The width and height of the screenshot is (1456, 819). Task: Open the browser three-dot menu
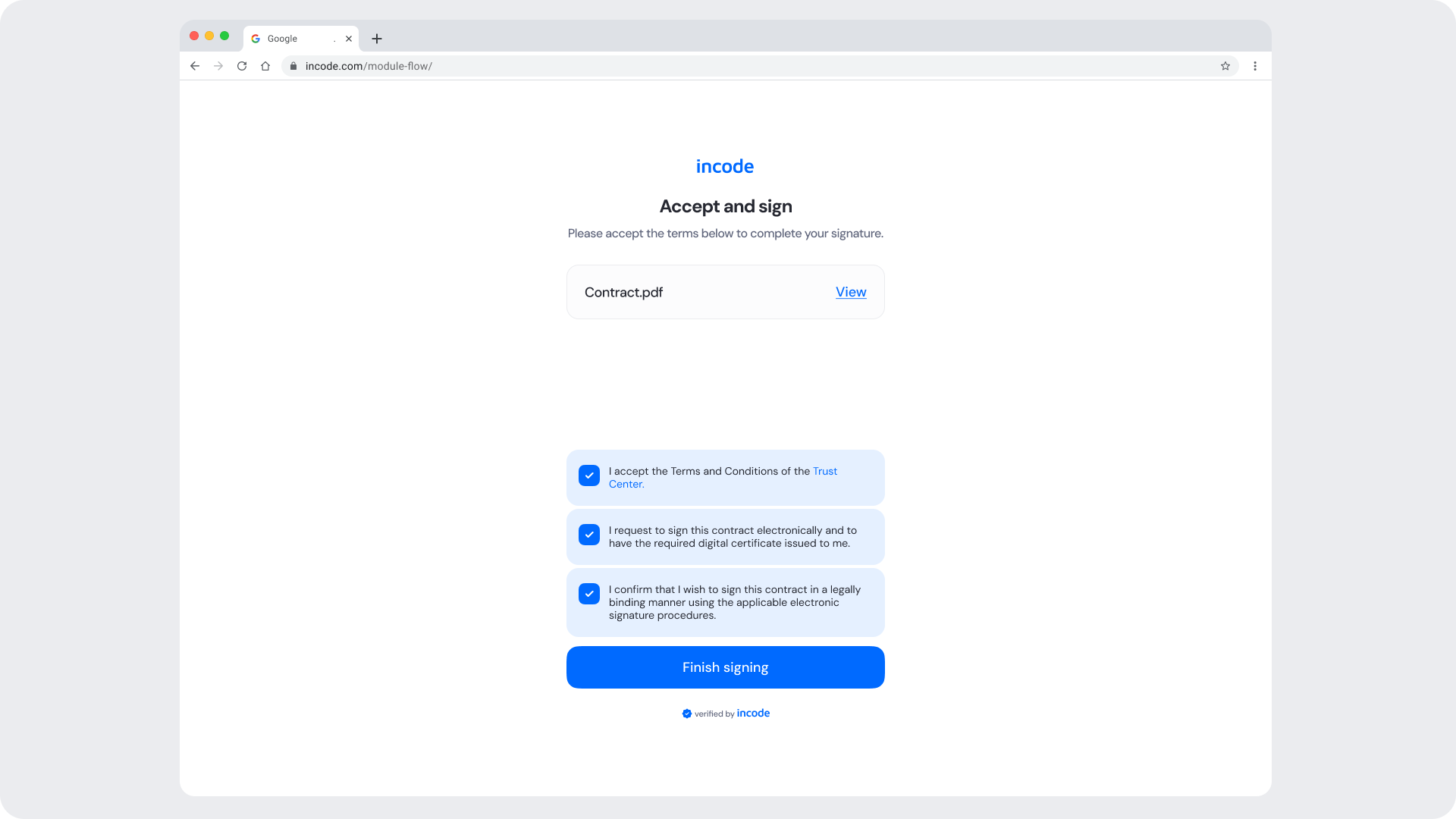pyautogui.click(x=1255, y=66)
